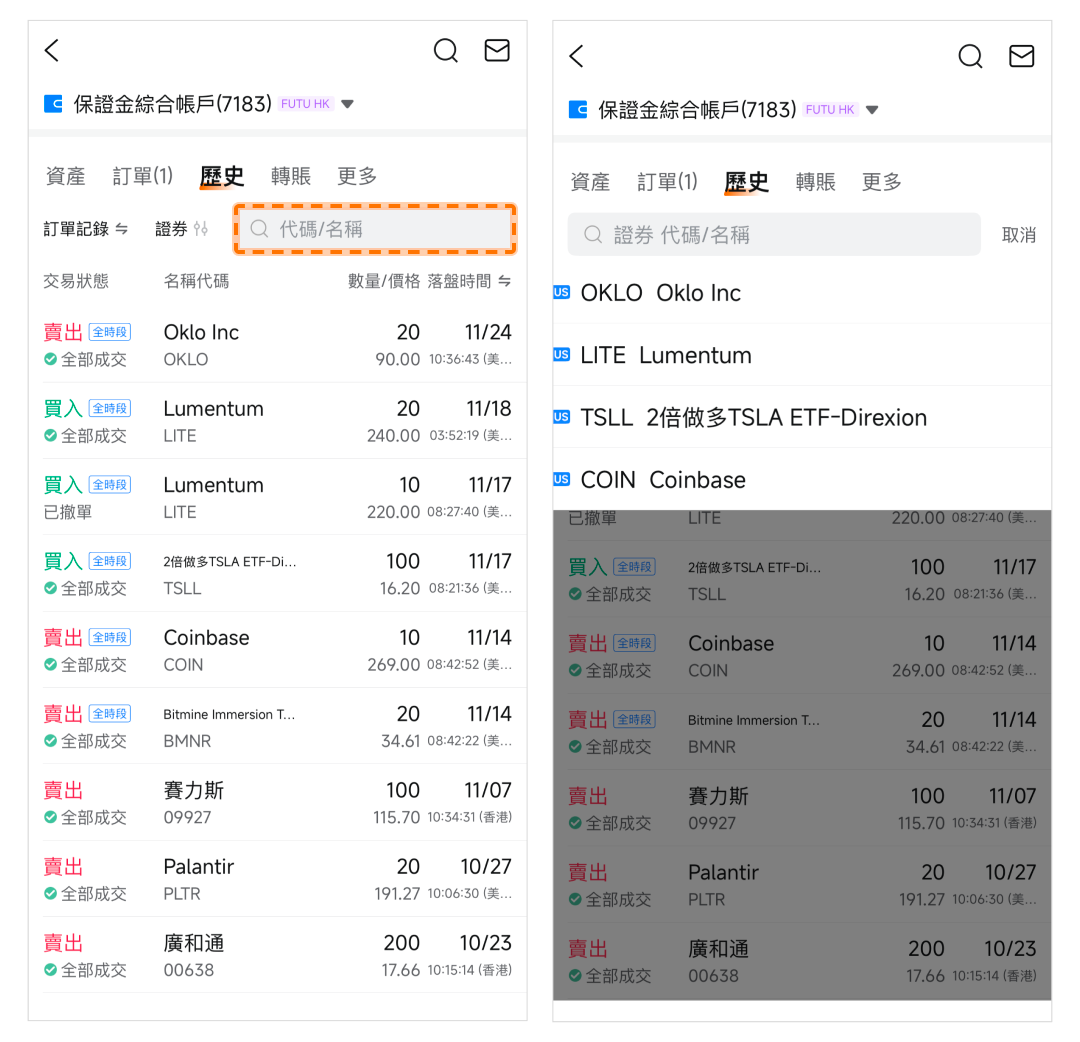Select OKLO Oklo Inc search suggestion
This screenshot has height=1042, width=1080.
point(660,293)
